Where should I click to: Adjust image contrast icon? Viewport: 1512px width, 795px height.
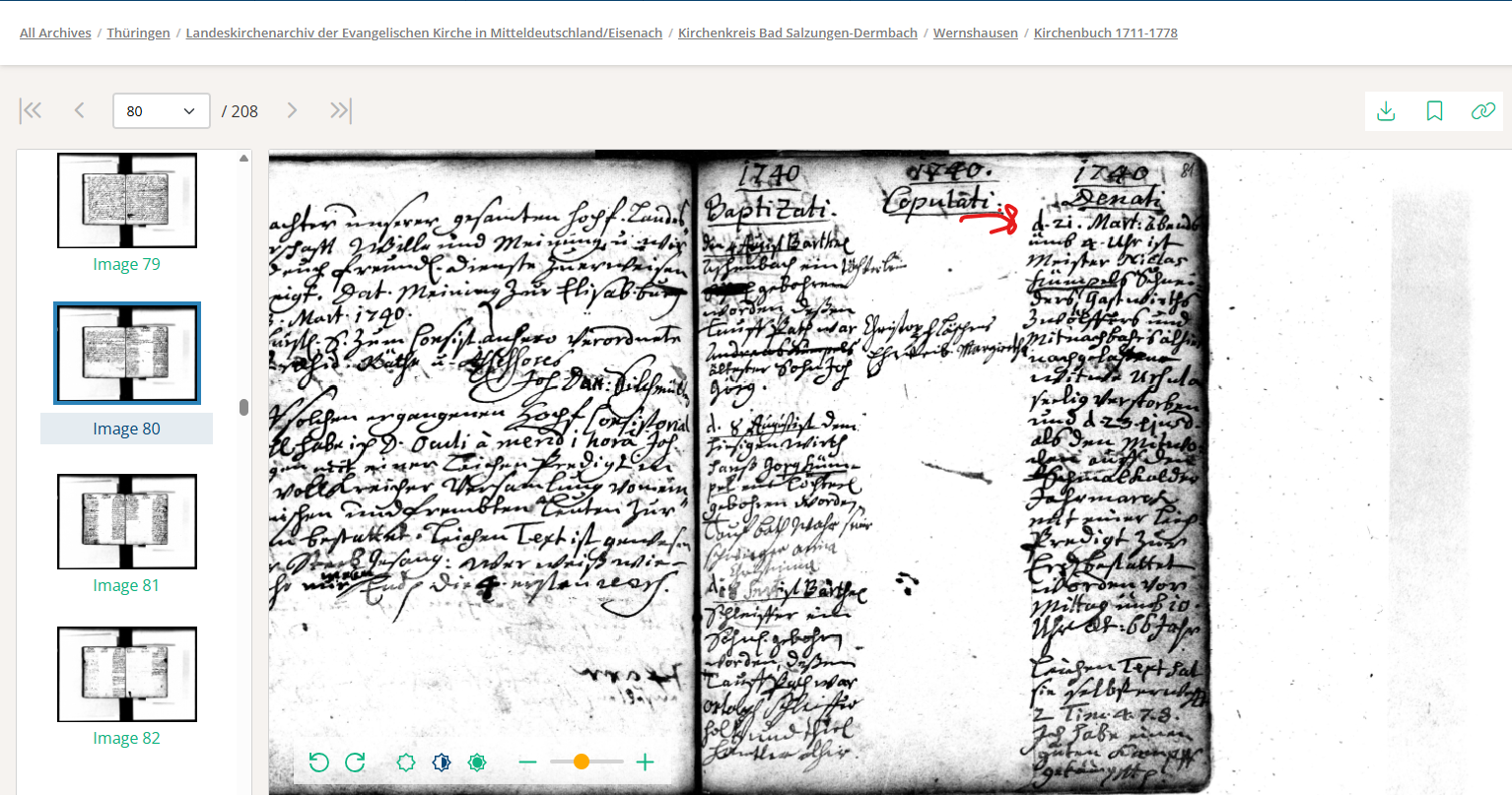pyautogui.click(x=442, y=762)
